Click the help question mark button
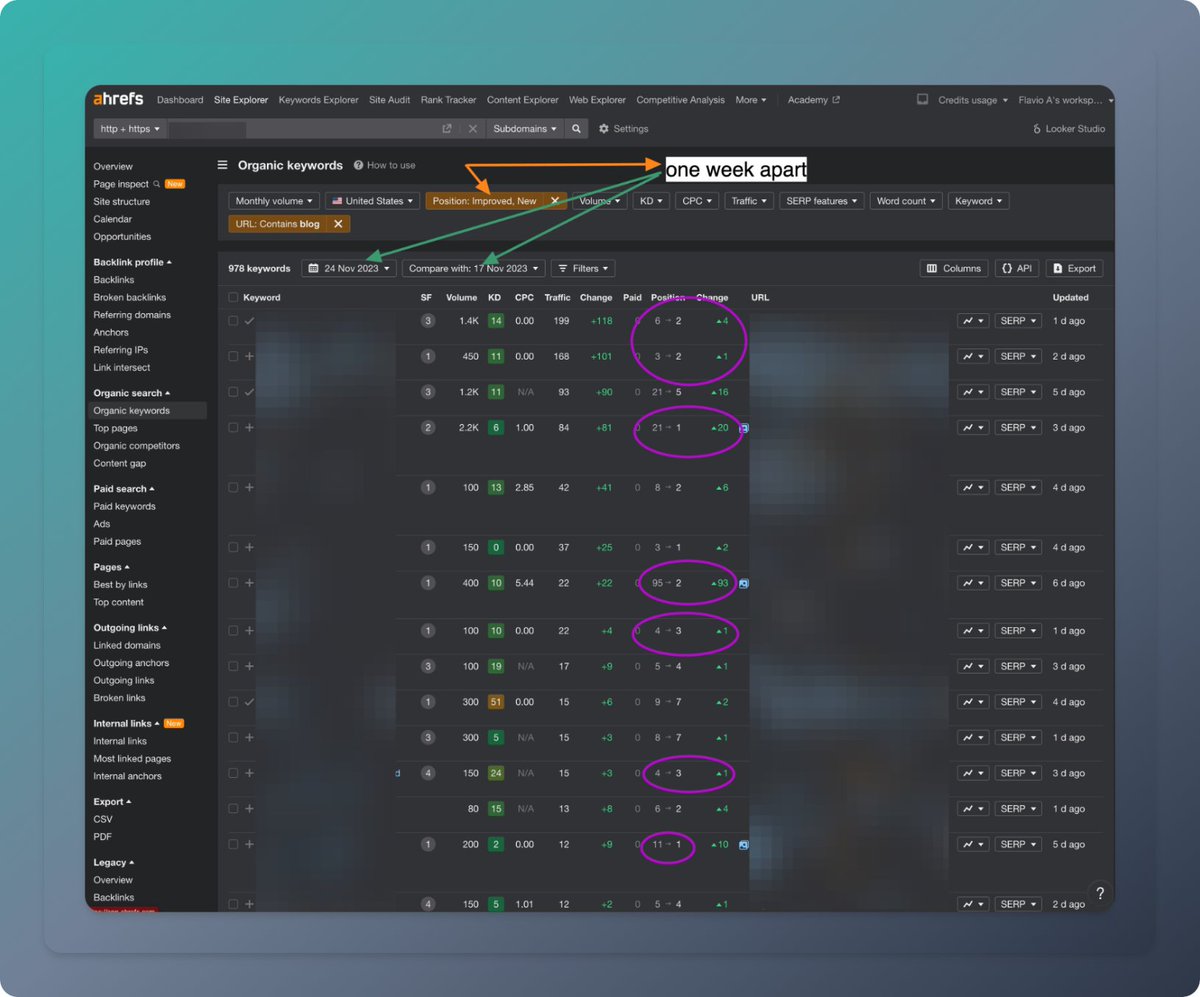Viewport: 1200px width, 997px height. (1100, 893)
